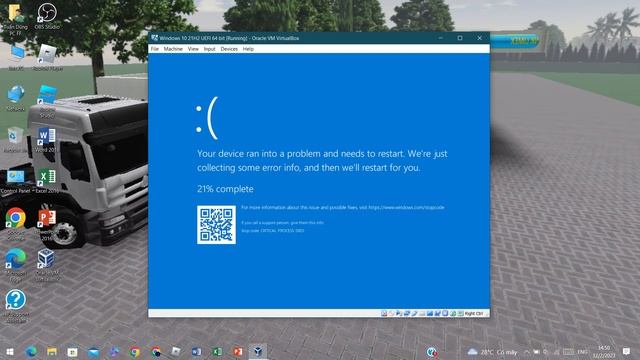
Task: Click the hard disk activity icon in VM status bar
Action: (x=384, y=313)
